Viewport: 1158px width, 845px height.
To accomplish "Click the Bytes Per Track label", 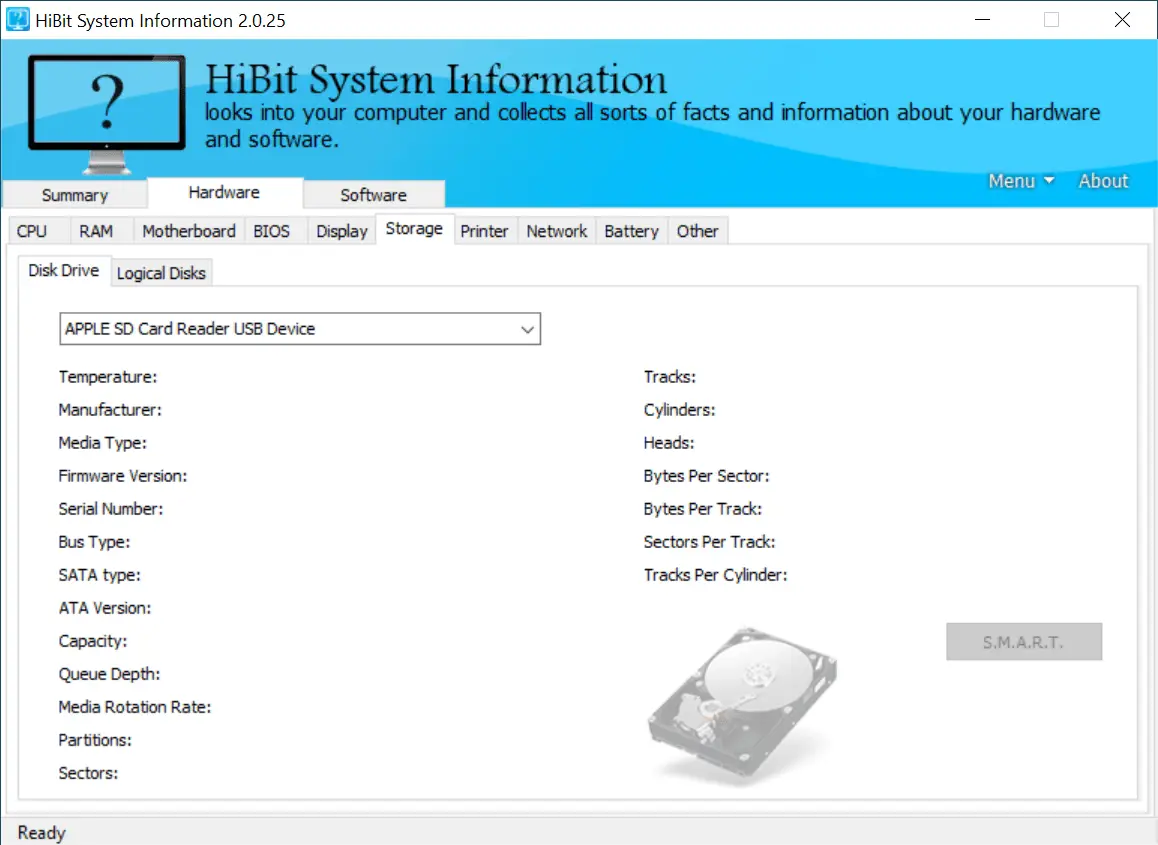I will tap(702, 509).
